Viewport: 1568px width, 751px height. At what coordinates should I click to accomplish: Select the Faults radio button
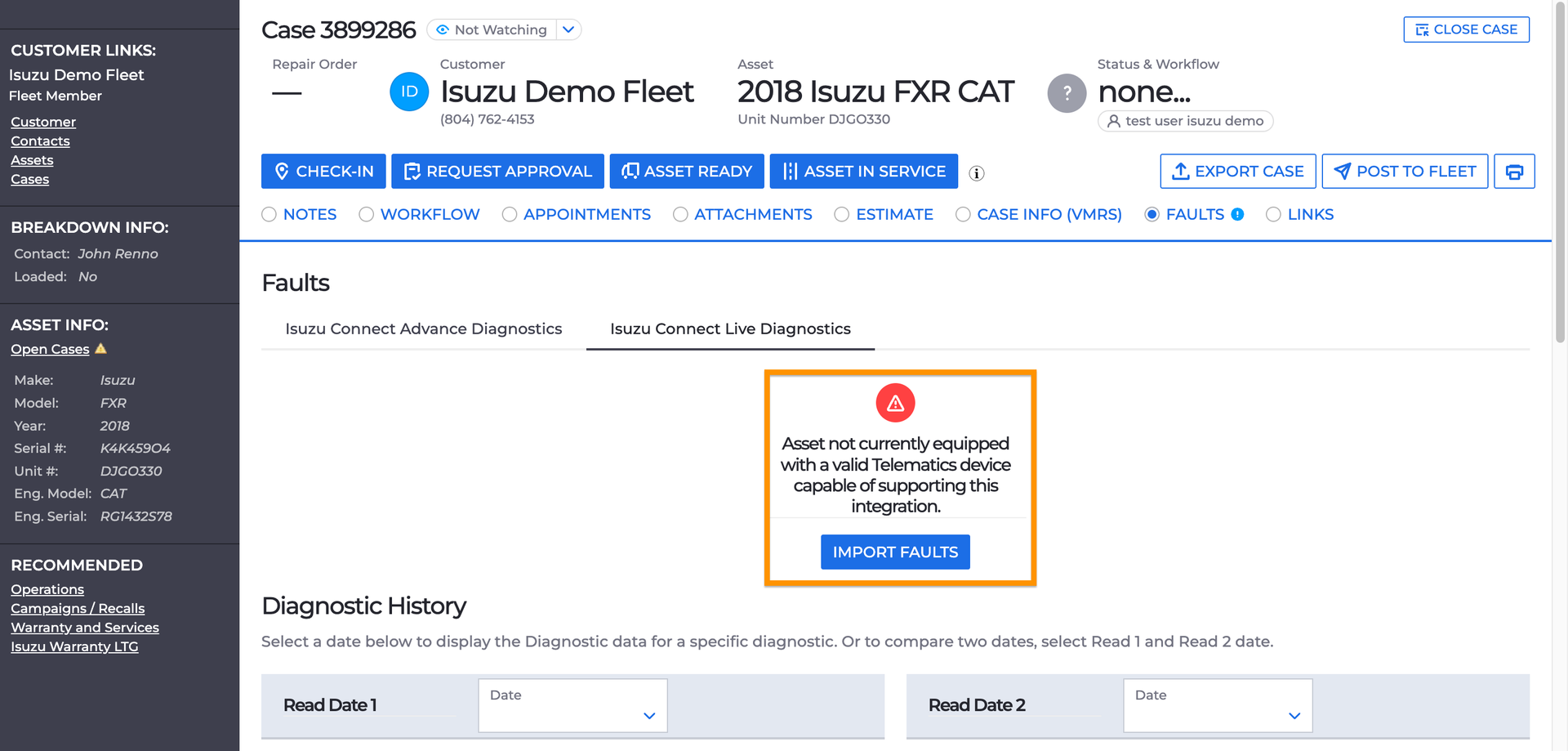click(1152, 214)
